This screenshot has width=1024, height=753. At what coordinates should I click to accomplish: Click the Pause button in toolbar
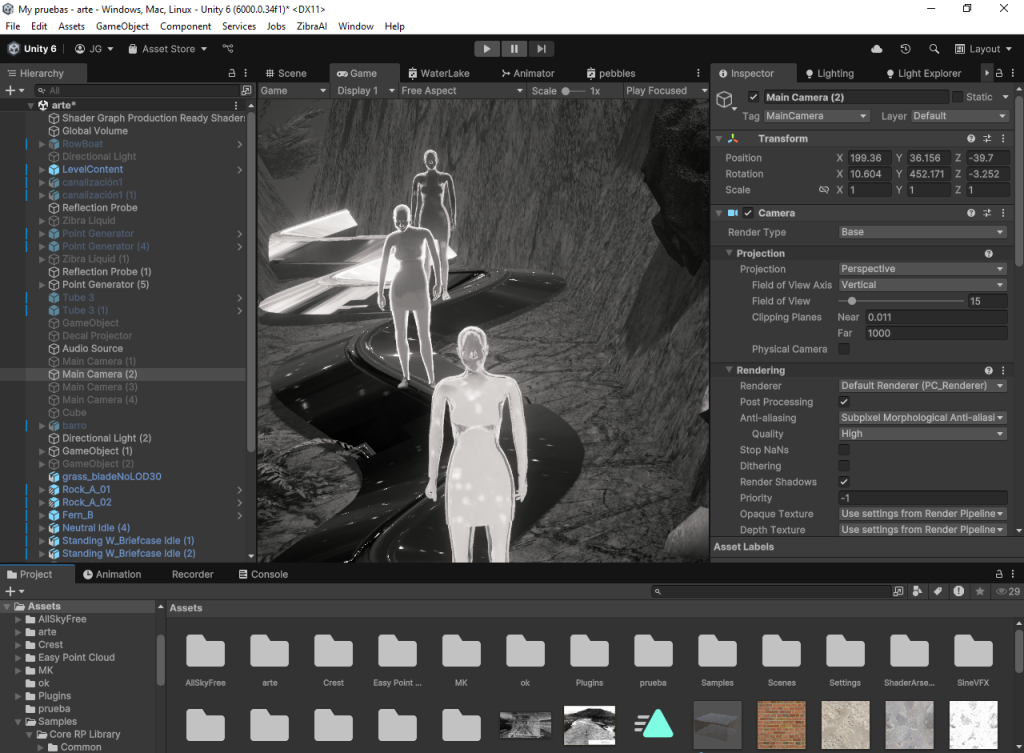click(514, 48)
